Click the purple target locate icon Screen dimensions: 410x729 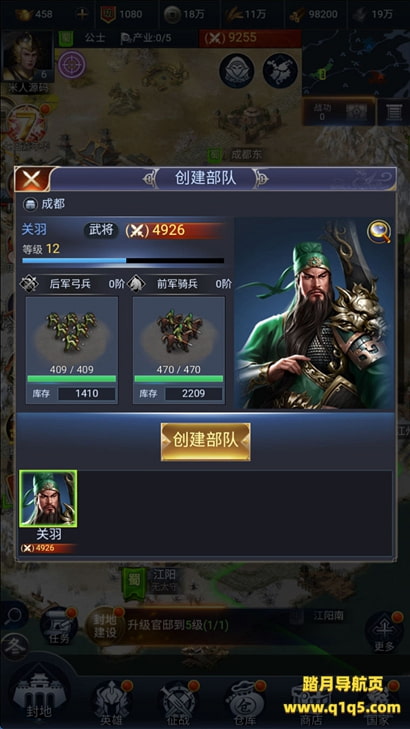(72, 65)
